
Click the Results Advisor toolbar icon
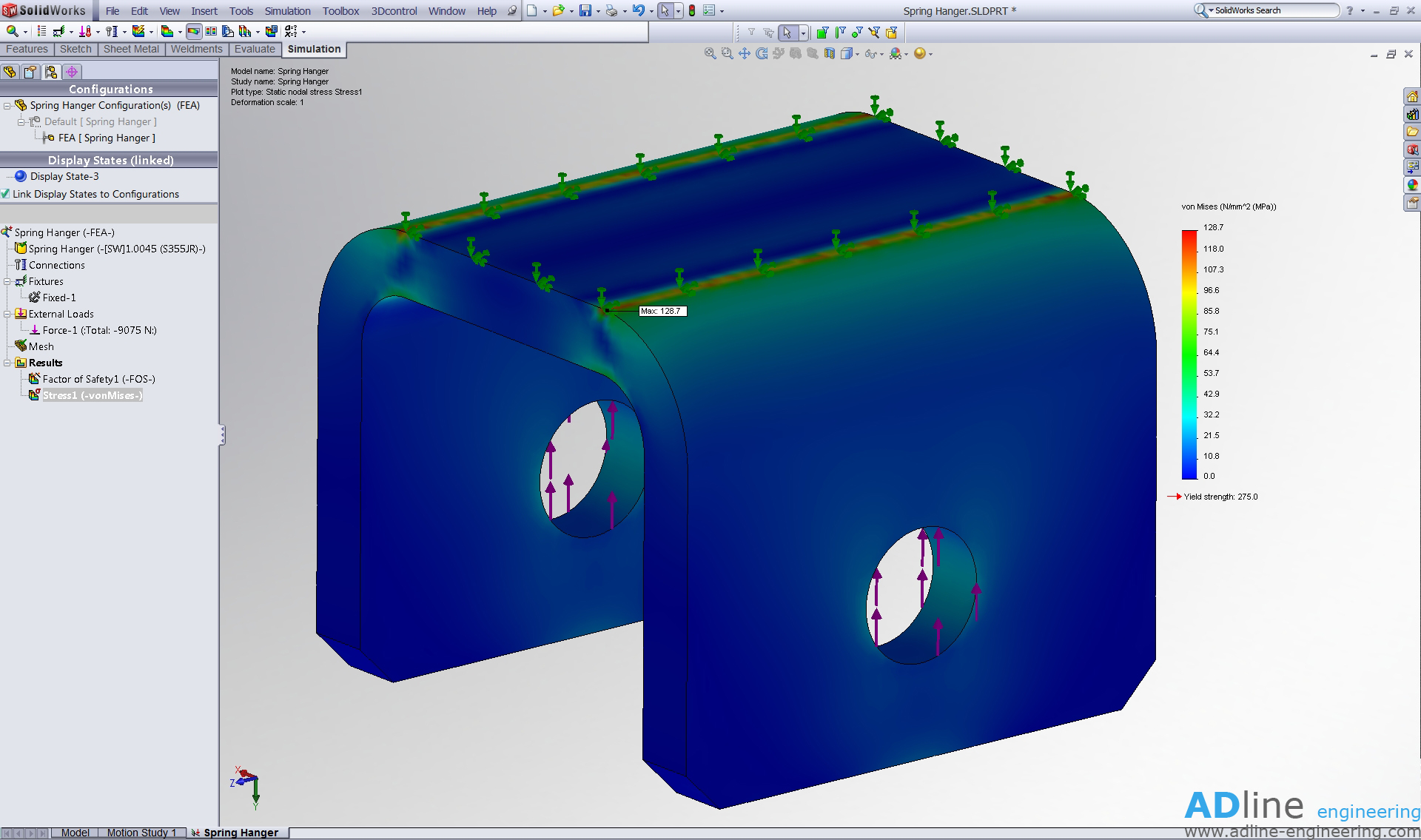tap(167, 31)
